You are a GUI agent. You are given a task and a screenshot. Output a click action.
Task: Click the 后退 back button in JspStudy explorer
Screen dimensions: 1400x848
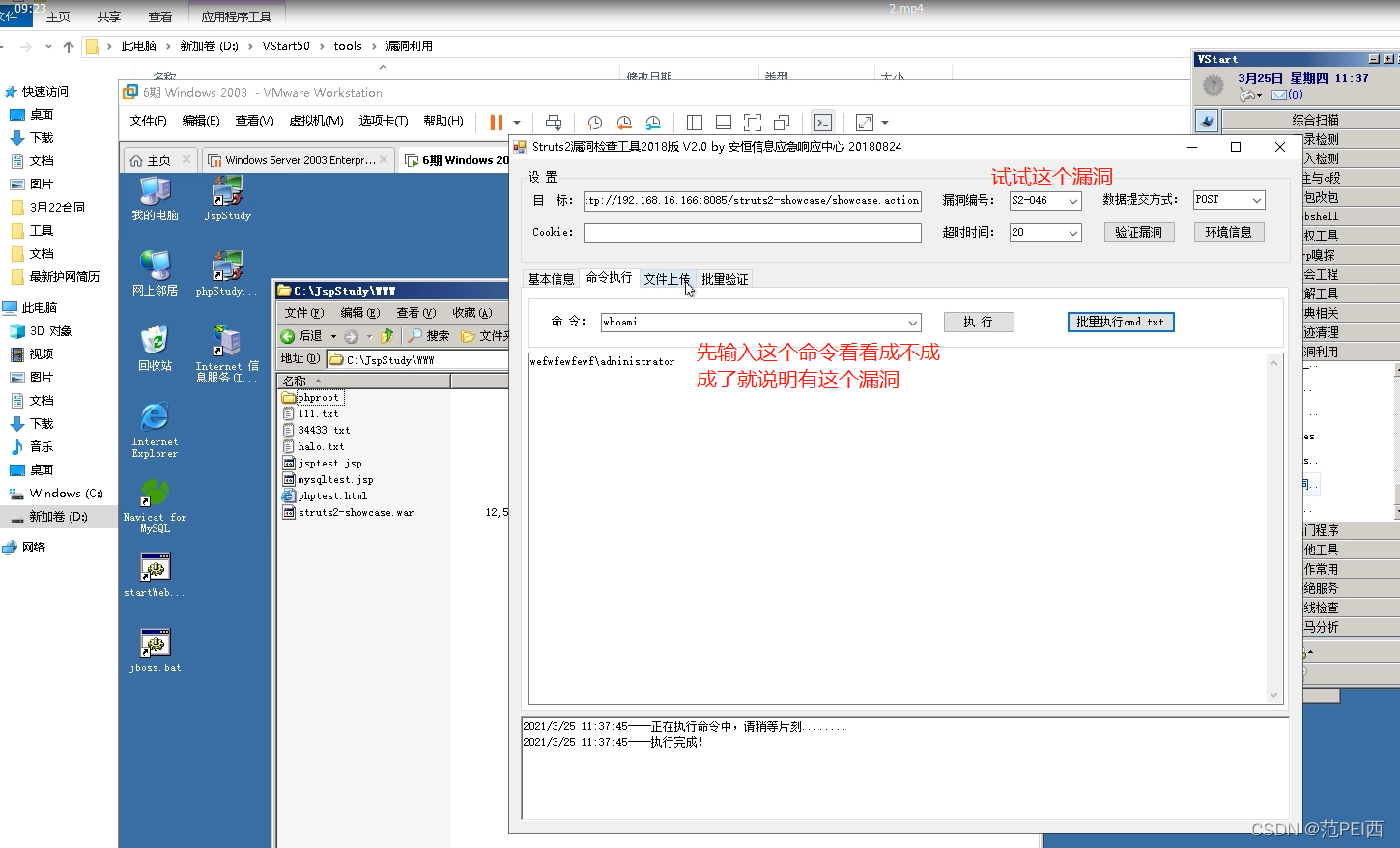coord(302,336)
